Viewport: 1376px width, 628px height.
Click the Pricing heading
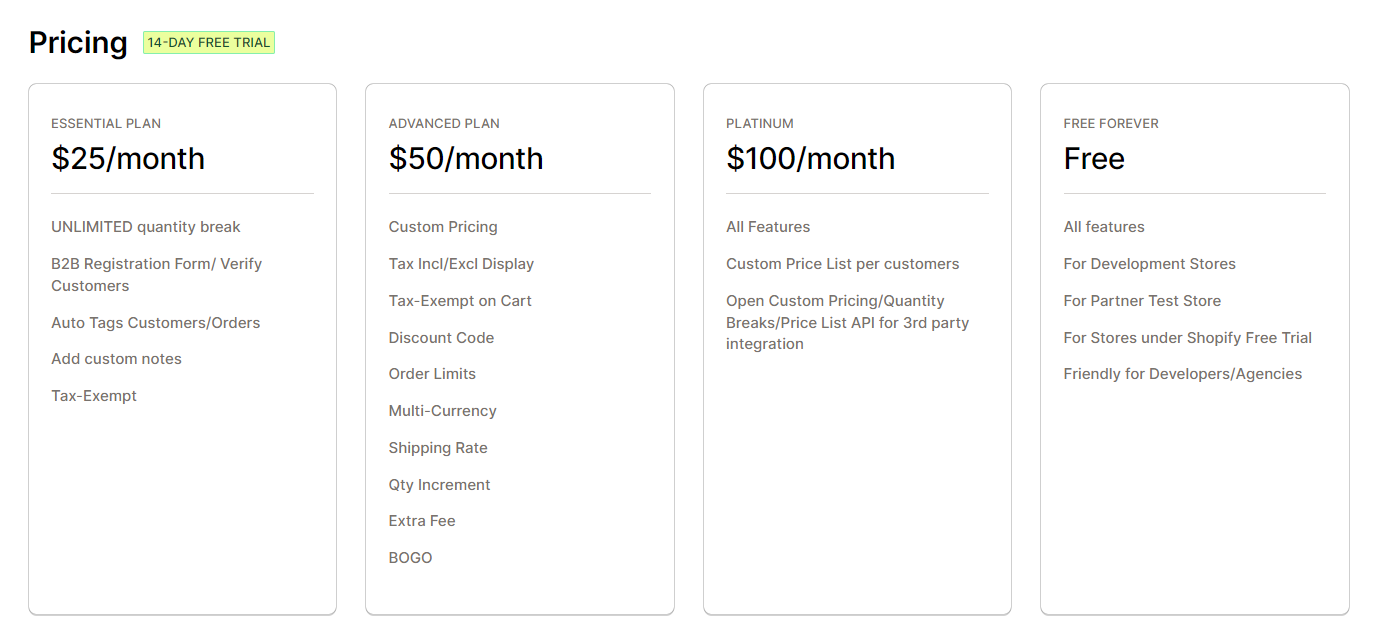point(78,43)
